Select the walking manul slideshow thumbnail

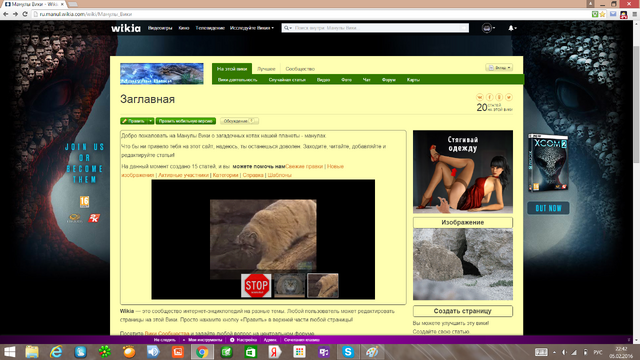(x=323, y=285)
